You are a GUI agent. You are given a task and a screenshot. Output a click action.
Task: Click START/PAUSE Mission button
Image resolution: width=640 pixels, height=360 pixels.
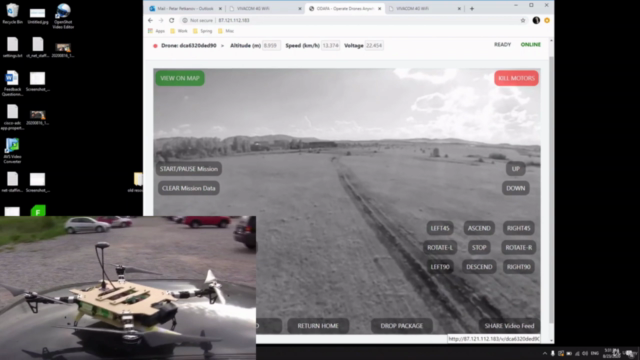click(189, 169)
